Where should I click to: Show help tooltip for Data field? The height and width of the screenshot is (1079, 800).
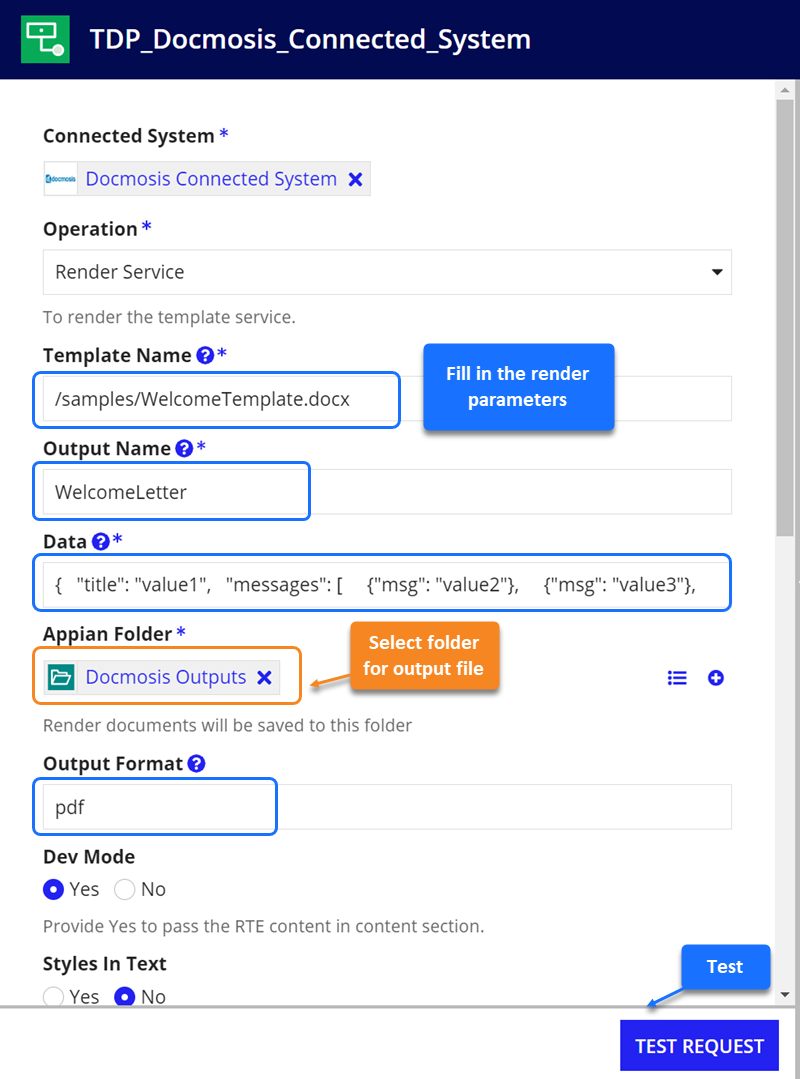[100, 542]
